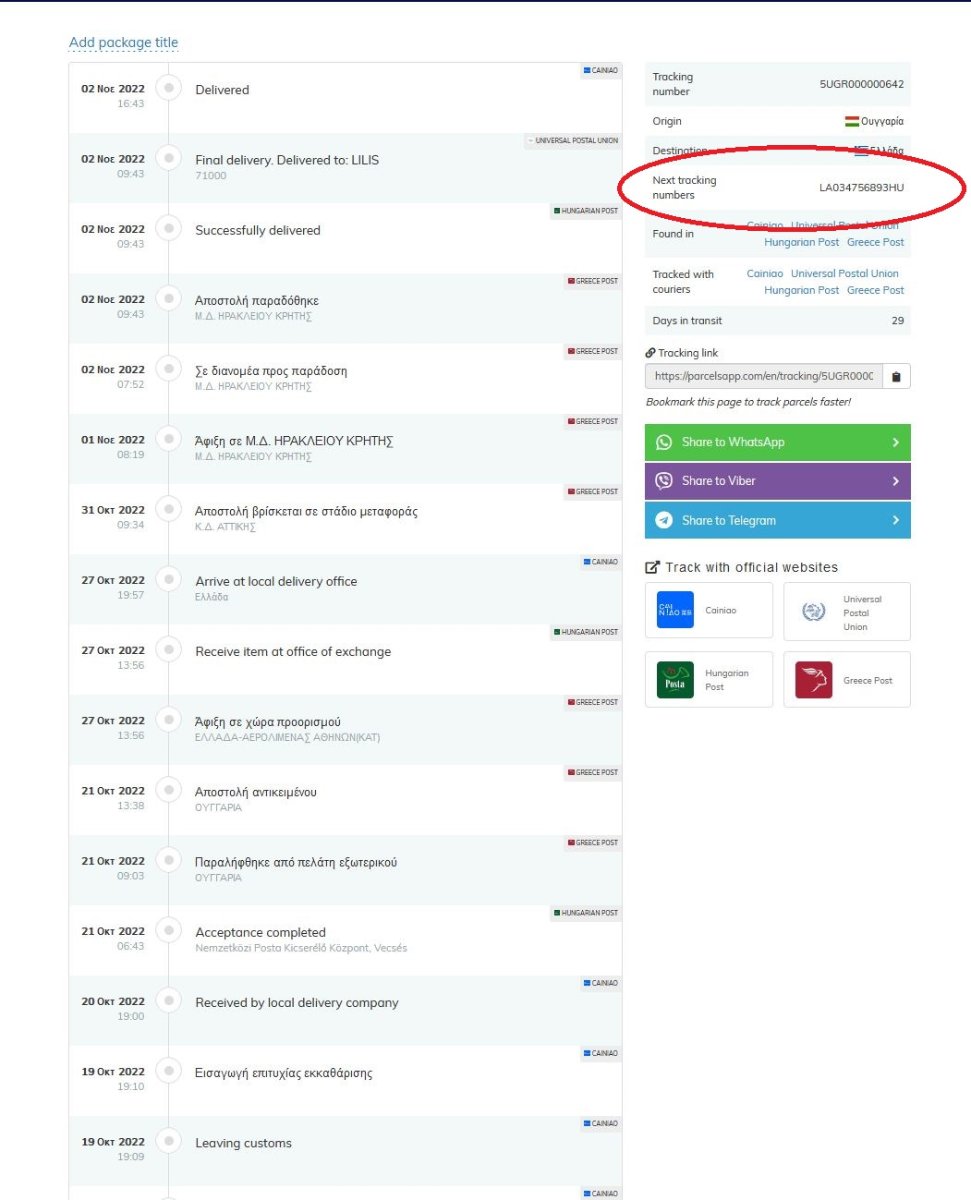Open Cainiao official website card
Image resolution: width=971 pixels, height=1200 pixels.
[x=709, y=610]
